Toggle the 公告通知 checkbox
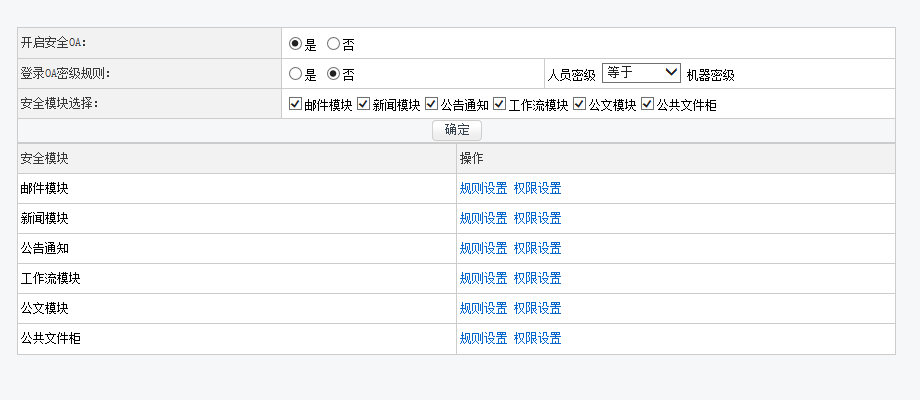This screenshot has height=400, width=920. (431, 104)
